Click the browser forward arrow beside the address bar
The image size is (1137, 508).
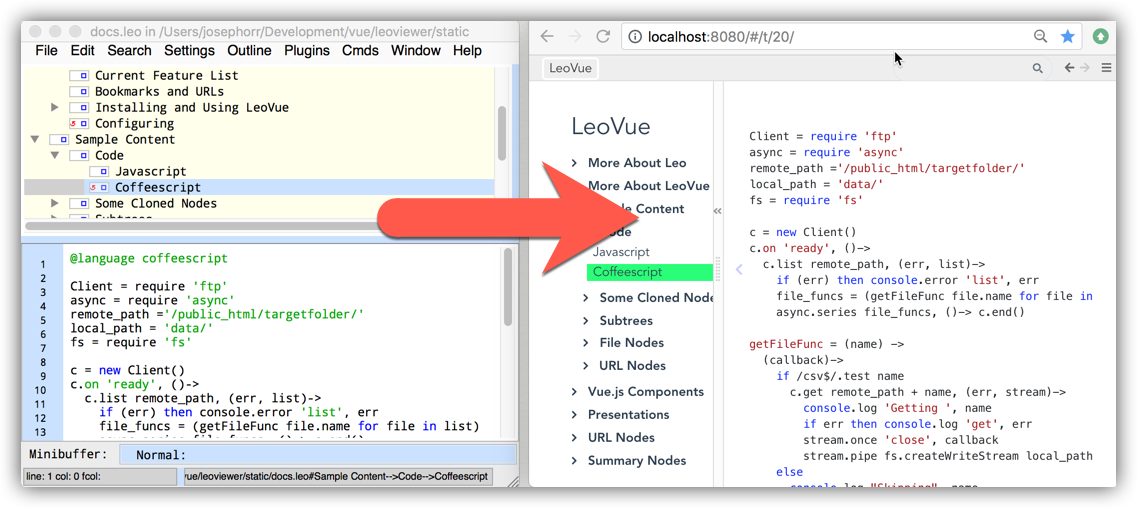(574, 36)
